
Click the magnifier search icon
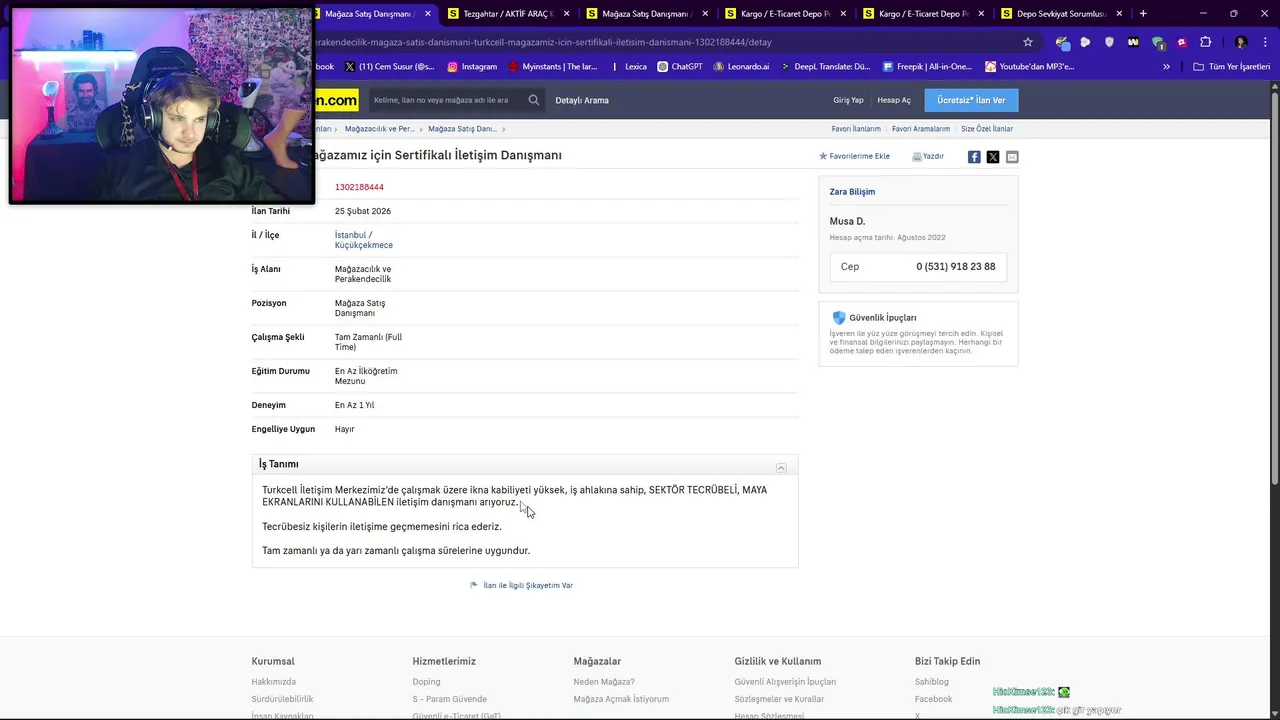534,100
